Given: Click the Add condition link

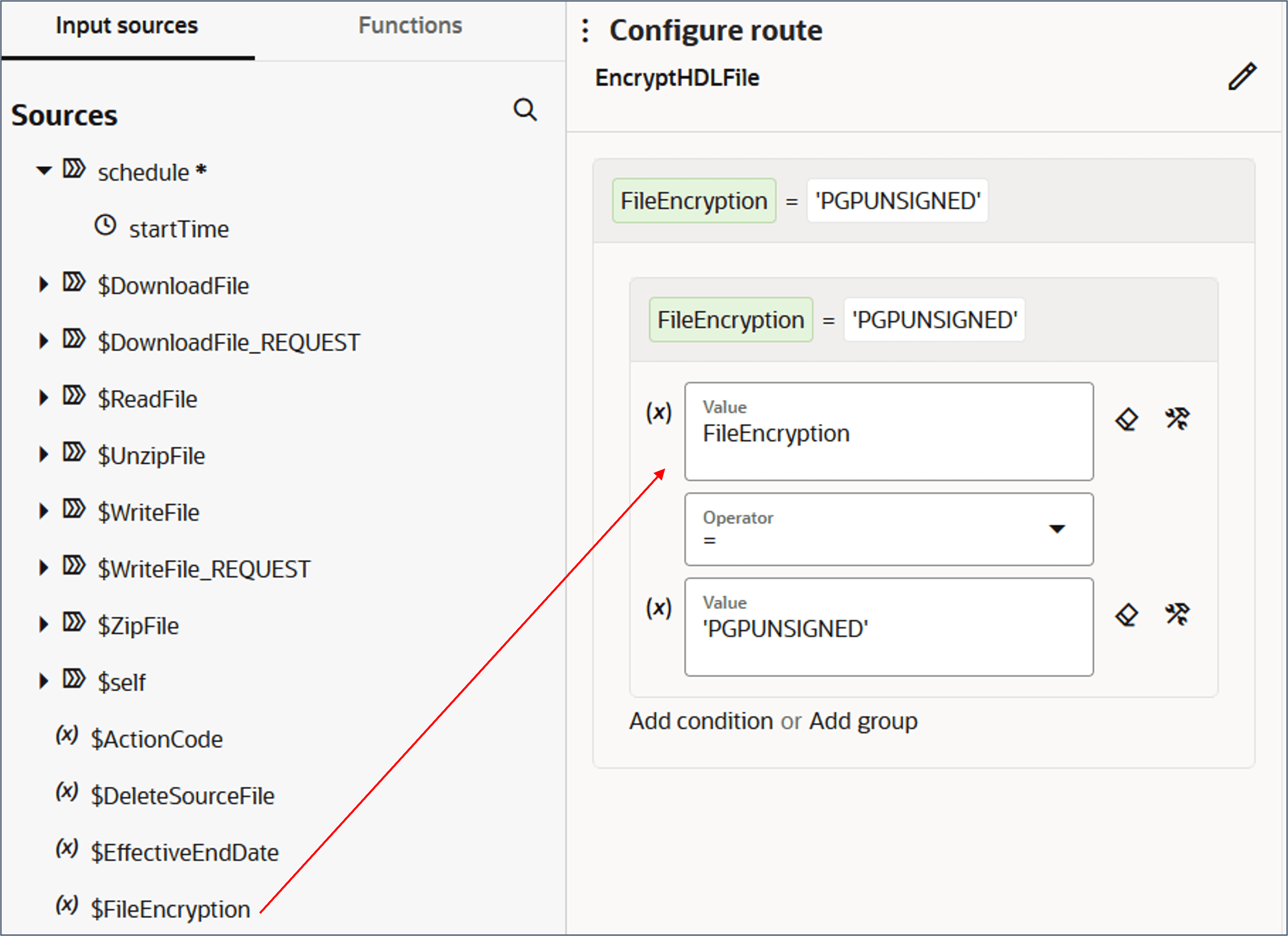Looking at the screenshot, I should pyautogui.click(x=701, y=721).
